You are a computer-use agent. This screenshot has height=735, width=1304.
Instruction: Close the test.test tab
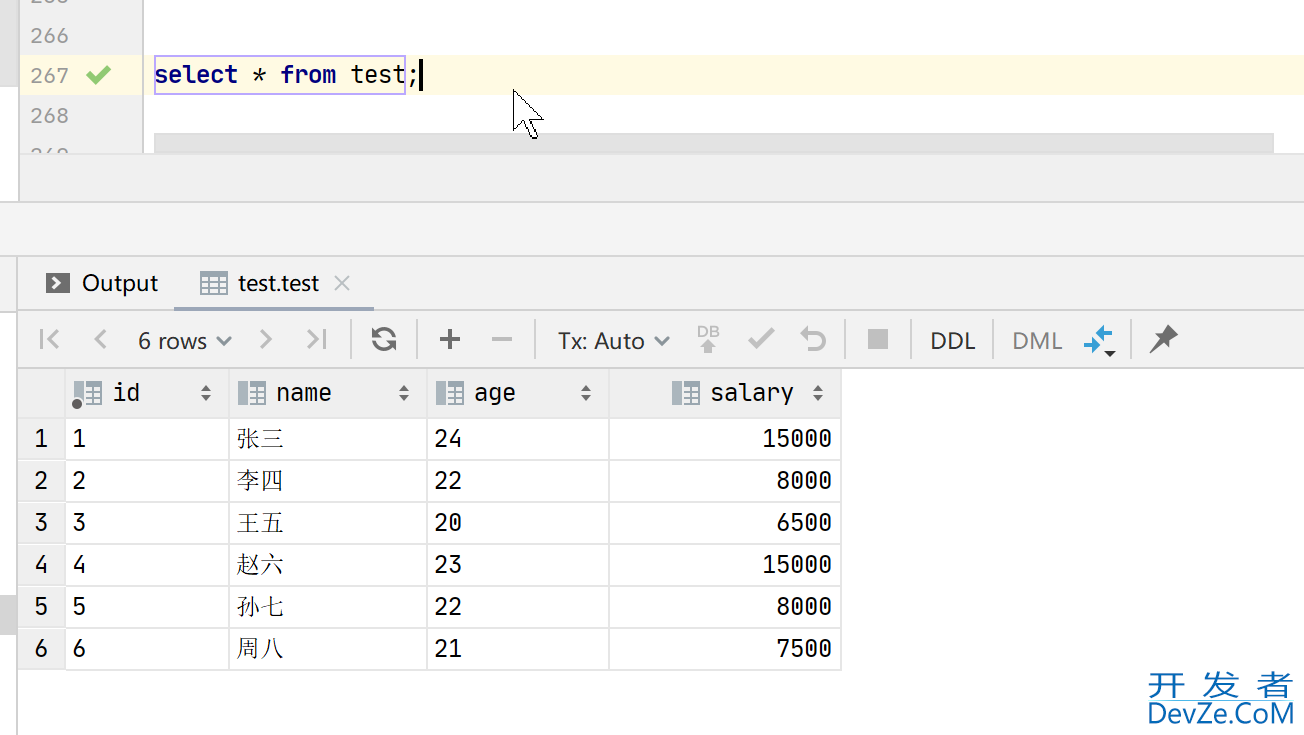[x=342, y=283]
